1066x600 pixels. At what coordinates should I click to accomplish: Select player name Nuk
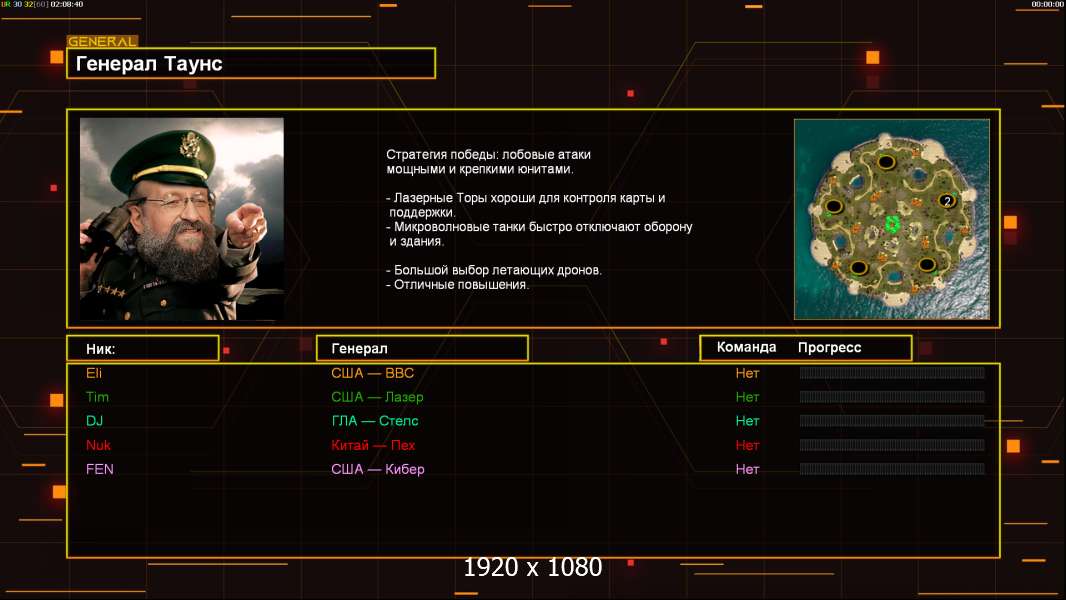(99, 445)
